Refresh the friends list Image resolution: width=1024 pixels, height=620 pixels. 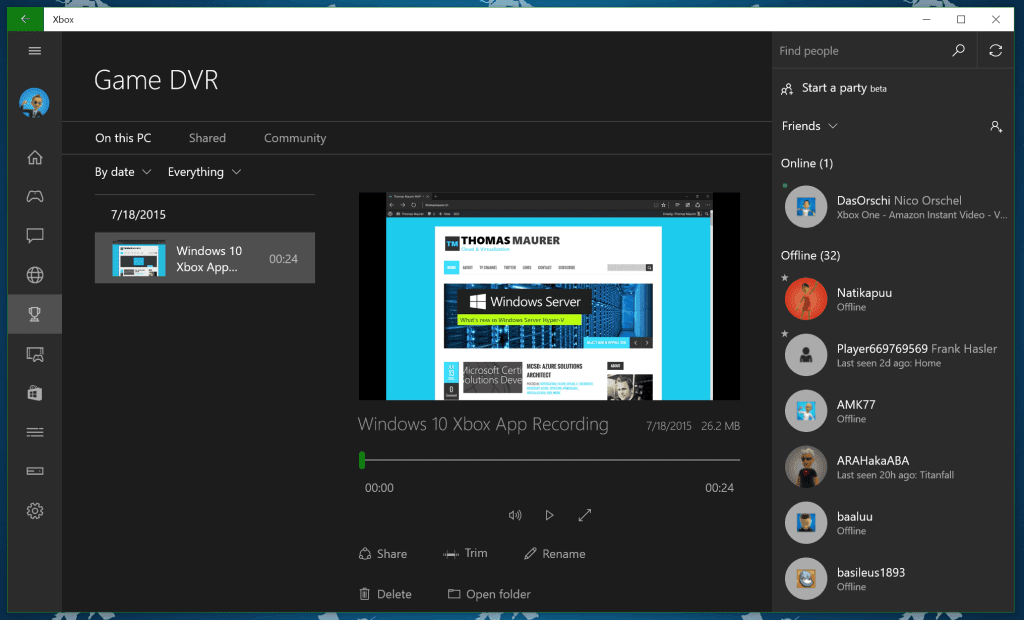coord(995,50)
